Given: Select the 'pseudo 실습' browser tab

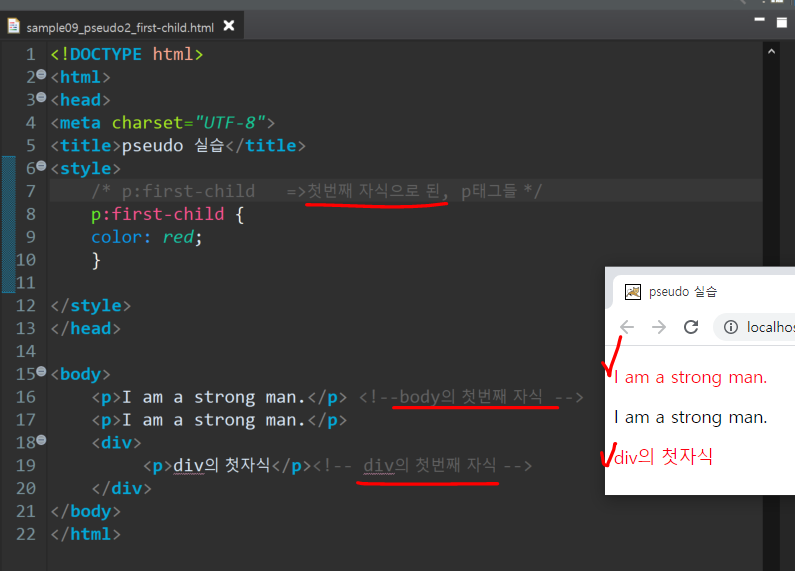Looking at the screenshot, I should [705, 292].
